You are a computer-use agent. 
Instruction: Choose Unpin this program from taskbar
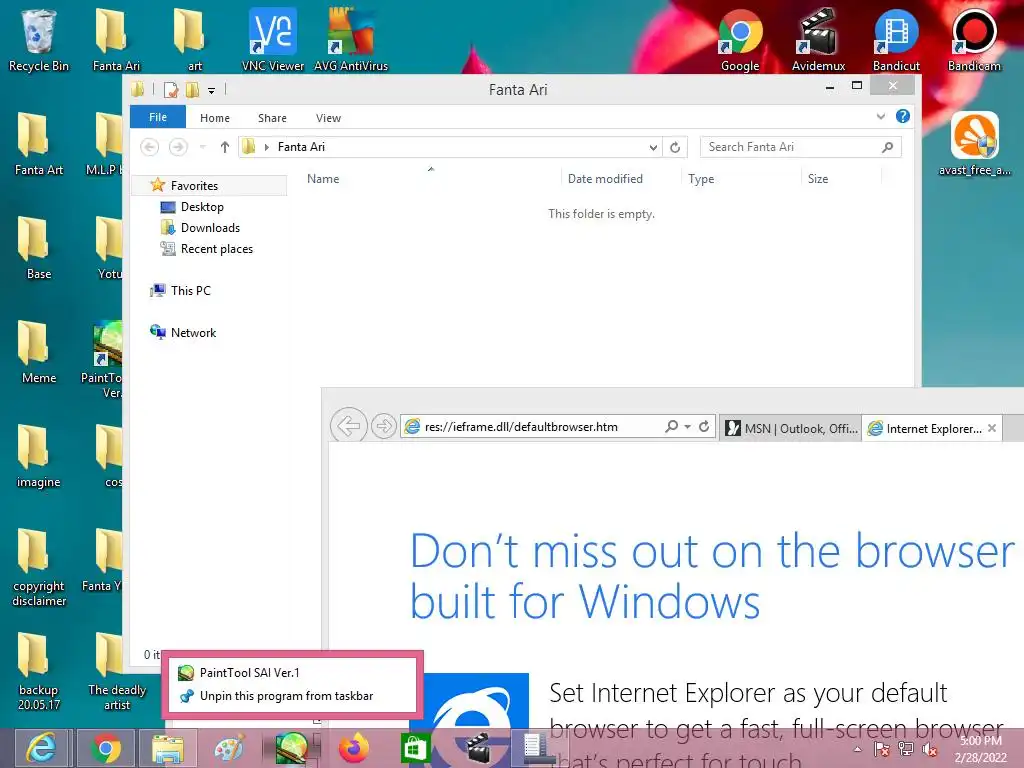286,696
